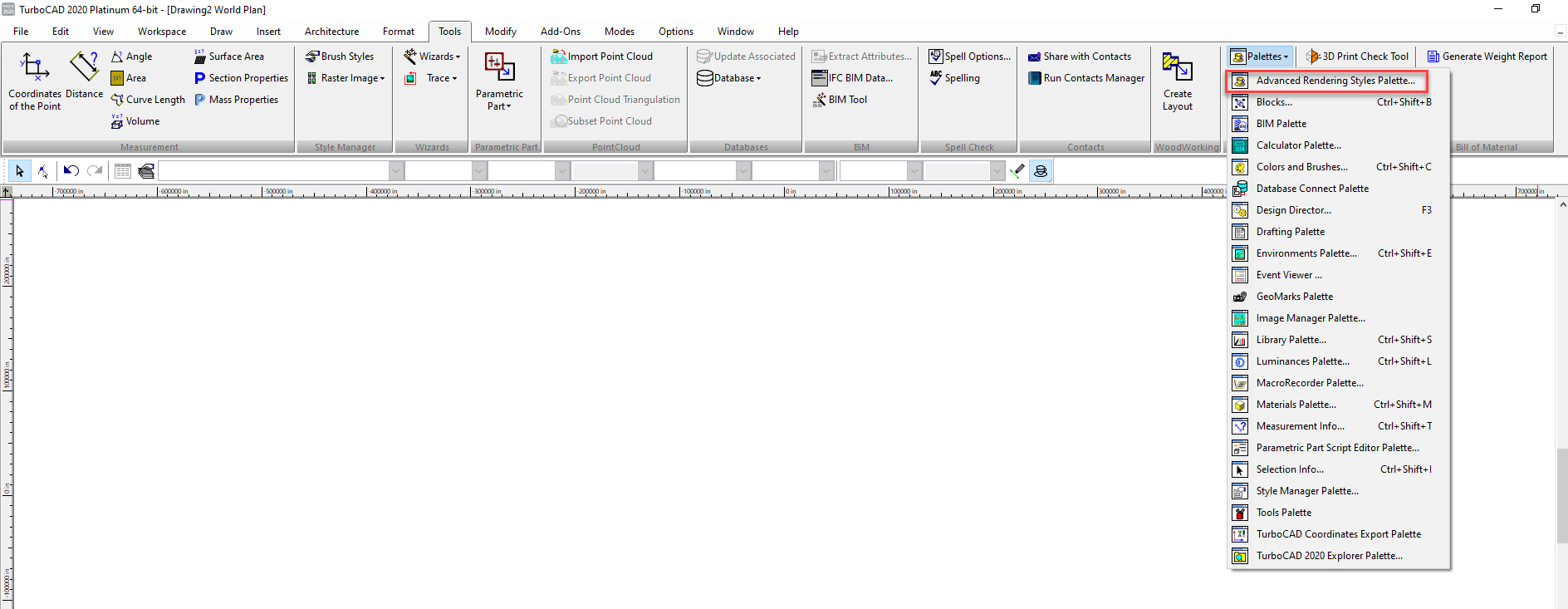The height and width of the screenshot is (609, 1568).
Task: Open Materials Palette entry
Action: 1338,405
